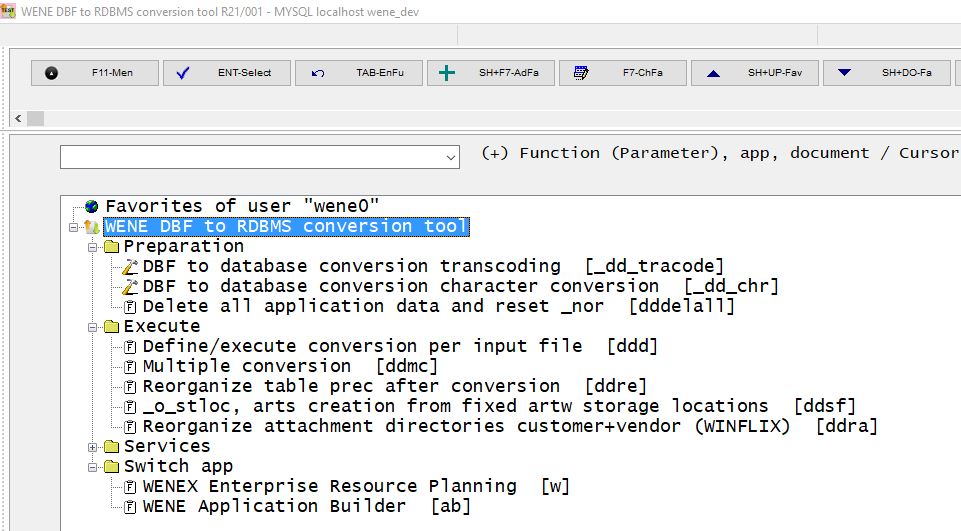The image size is (961, 531).
Task: Collapse the Switch app folder
Action: (x=93, y=468)
